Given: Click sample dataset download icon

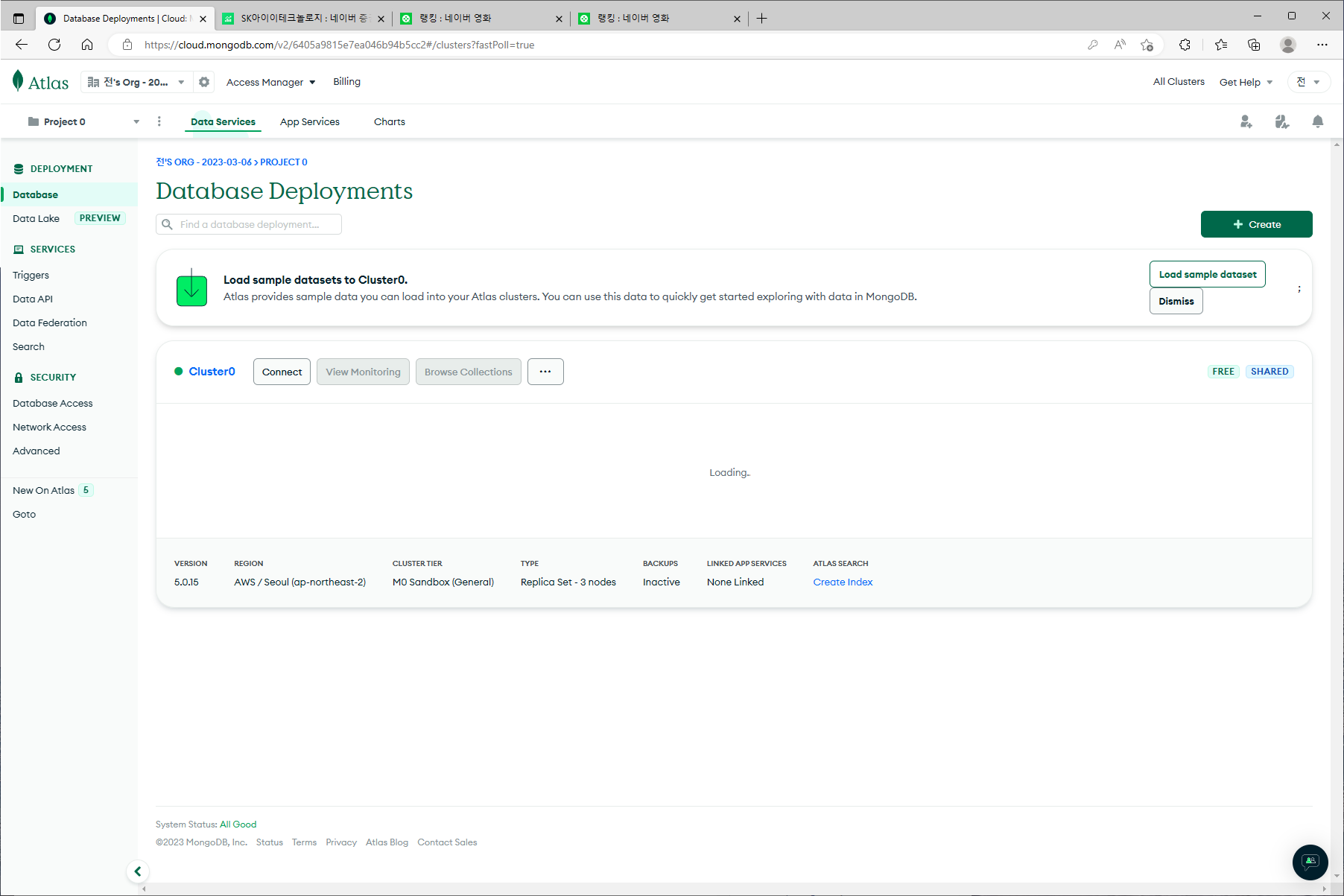Looking at the screenshot, I should click(191, 288).
